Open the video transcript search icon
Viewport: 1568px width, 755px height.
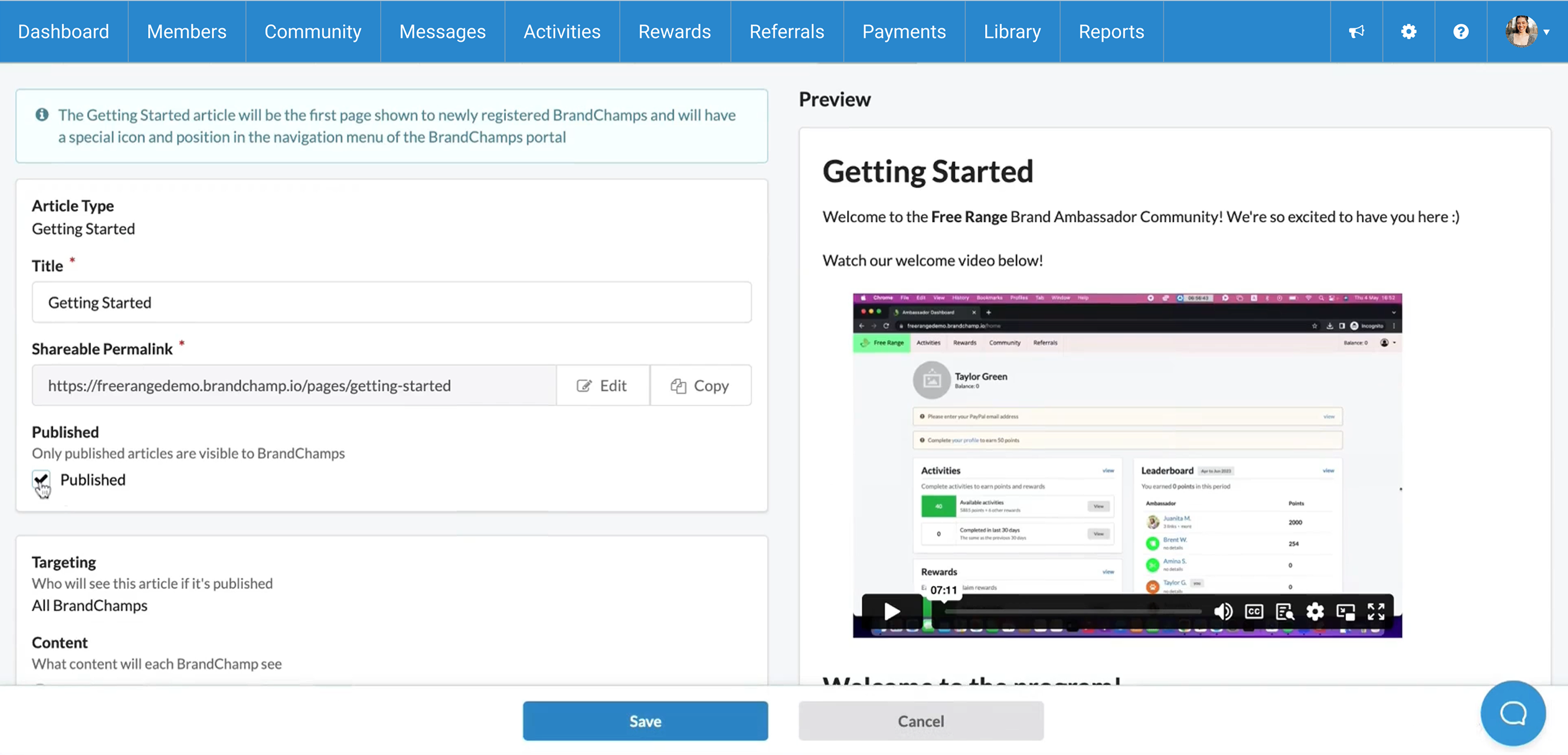point(1285,611)
